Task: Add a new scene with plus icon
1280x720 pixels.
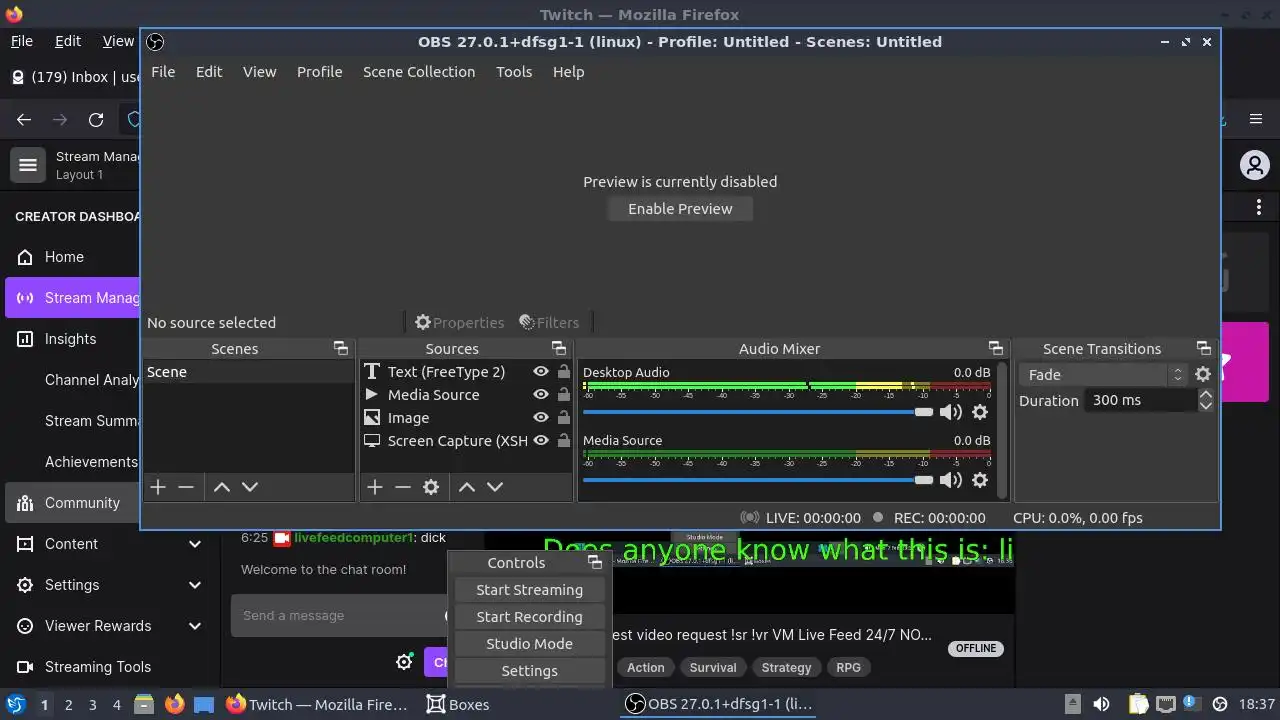Action: pyautogui.click(x=158, y=487)
